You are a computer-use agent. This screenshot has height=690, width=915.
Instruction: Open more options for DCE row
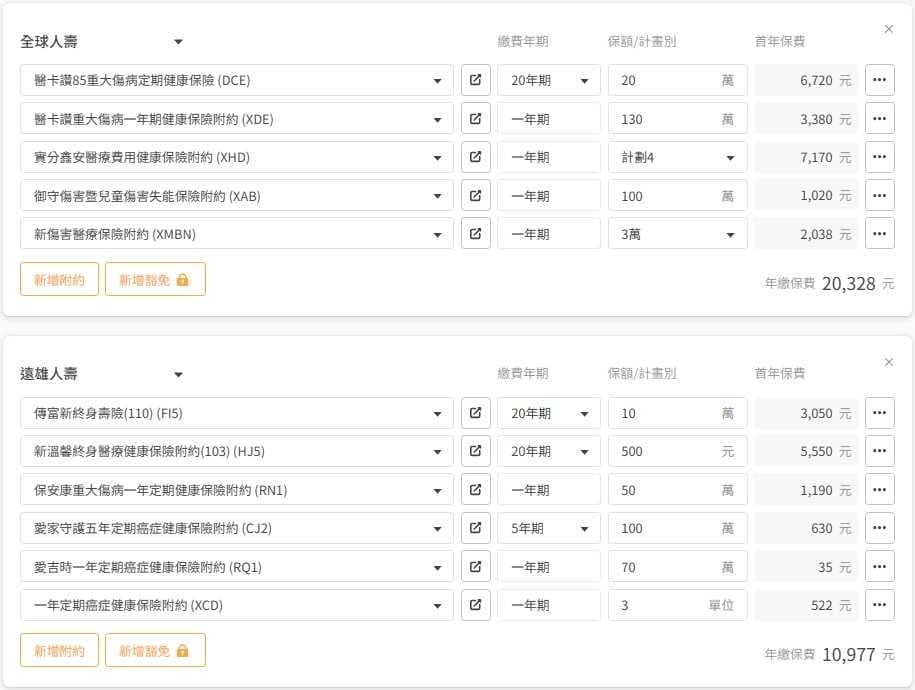pyautogui.click(x=879, y=80)
